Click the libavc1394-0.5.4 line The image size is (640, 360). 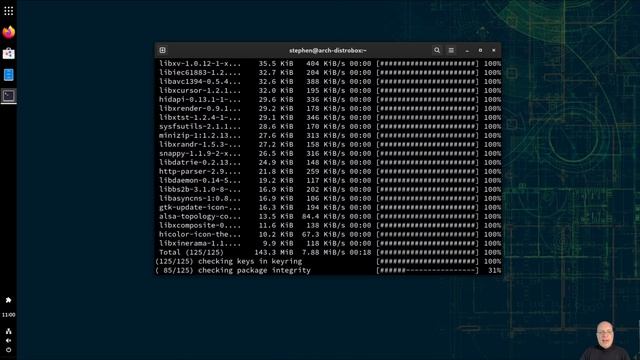[x=330, y=82]
